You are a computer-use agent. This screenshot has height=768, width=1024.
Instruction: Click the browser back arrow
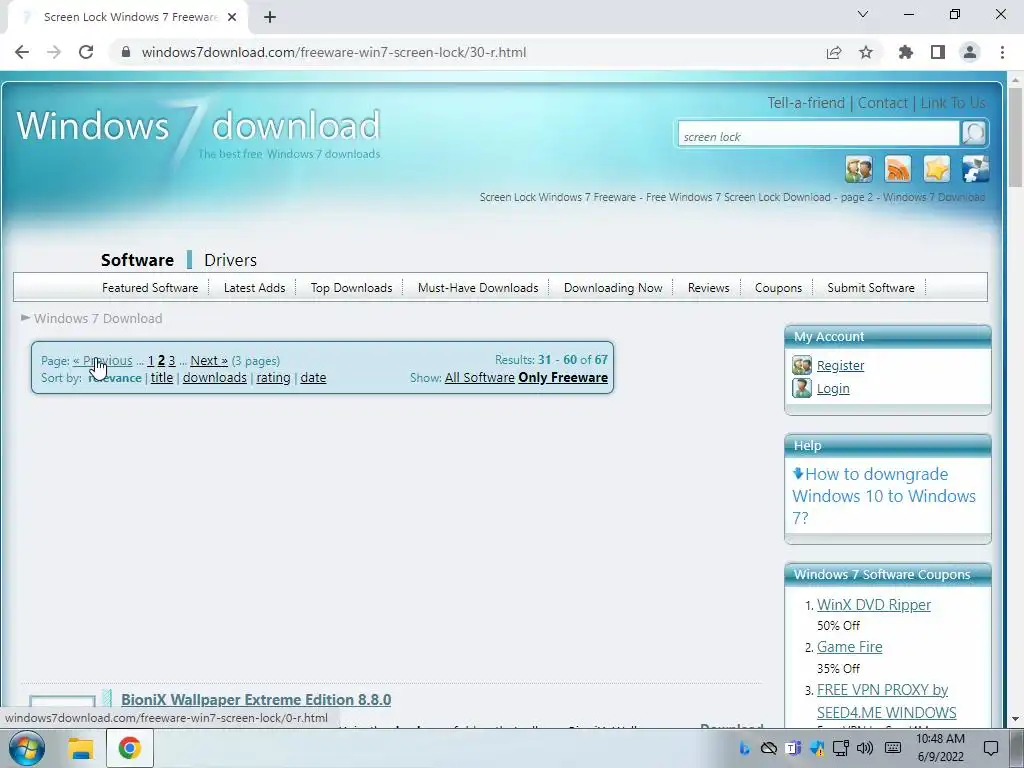pyautogui.click(x=22, y=52)
